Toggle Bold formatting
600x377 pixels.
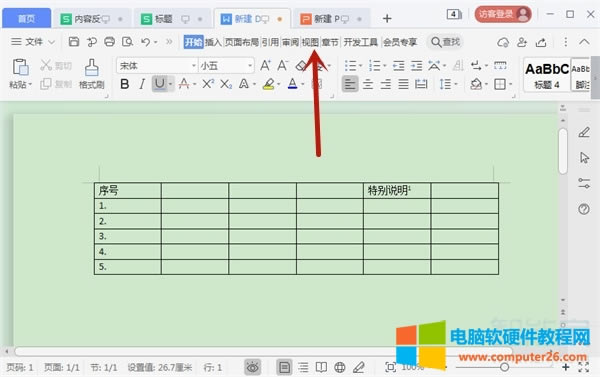[x=124, y=84]
